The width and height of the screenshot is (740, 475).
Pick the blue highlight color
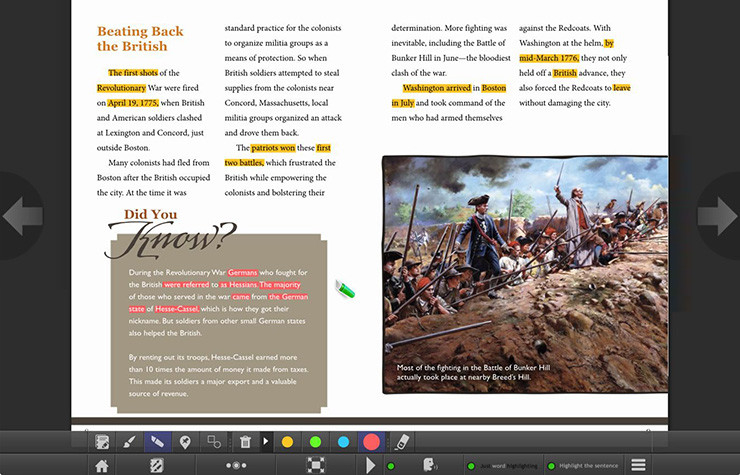pos(344,442)
